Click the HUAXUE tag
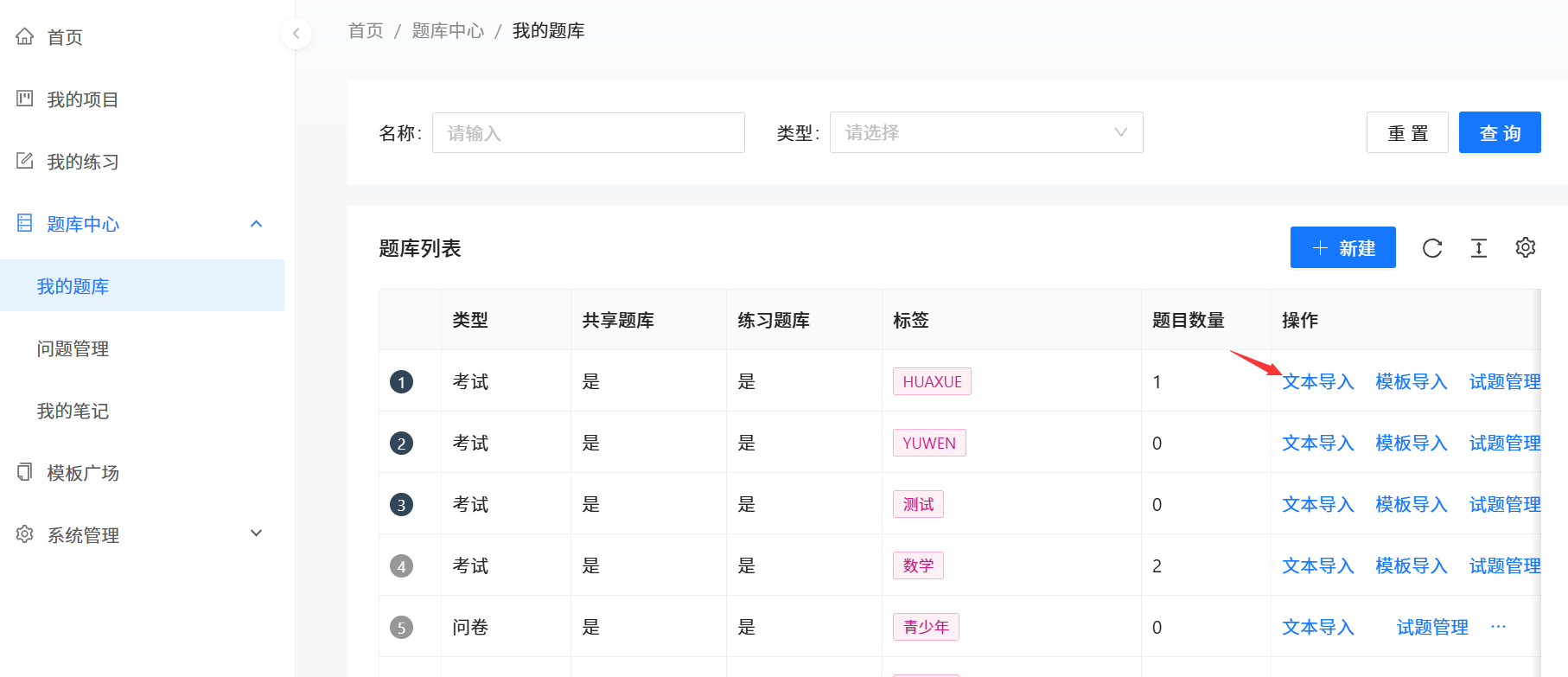 coord(932,381)
